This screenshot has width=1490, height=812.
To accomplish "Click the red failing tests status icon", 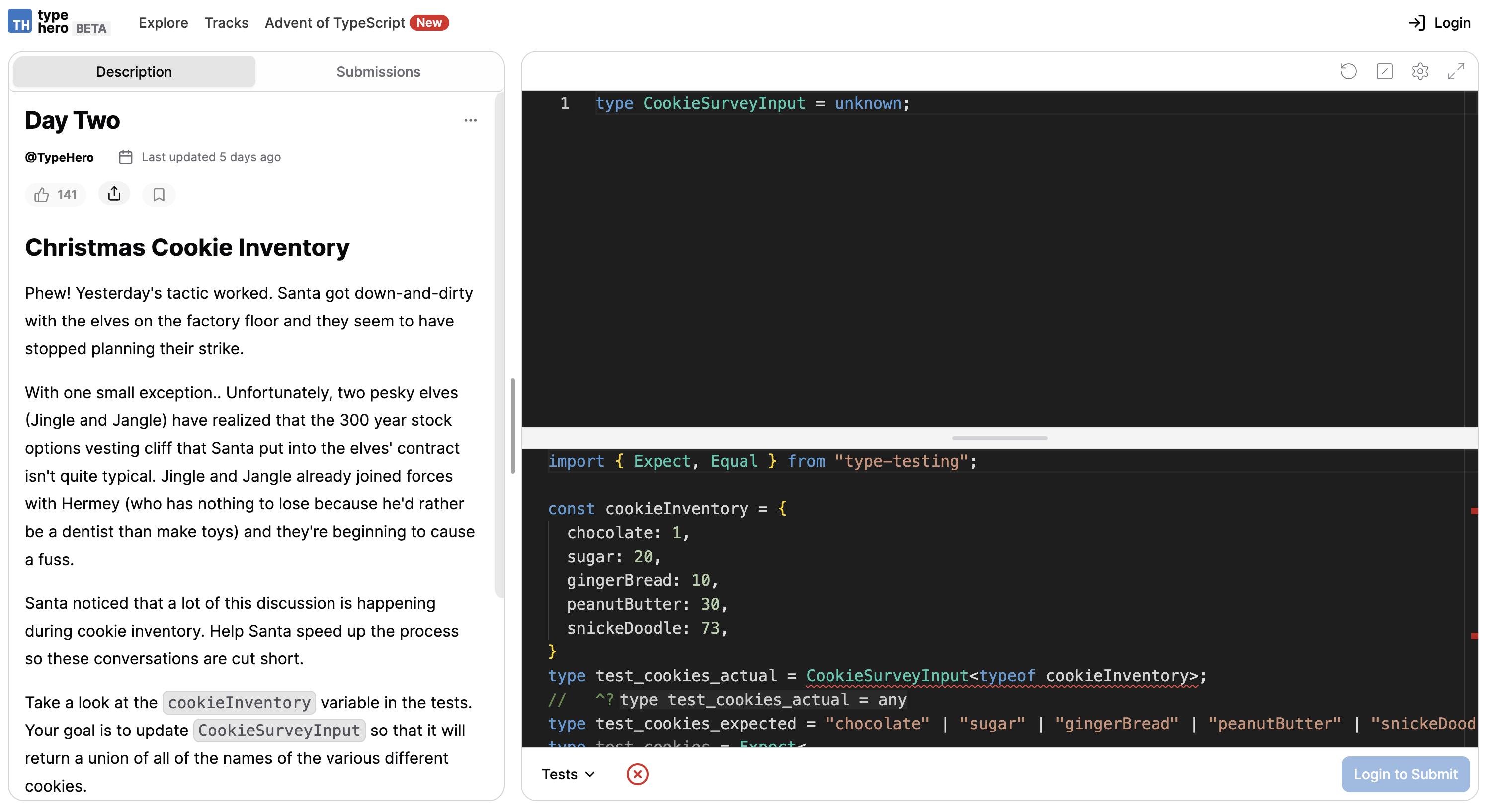I will click(x=638, y=774).
